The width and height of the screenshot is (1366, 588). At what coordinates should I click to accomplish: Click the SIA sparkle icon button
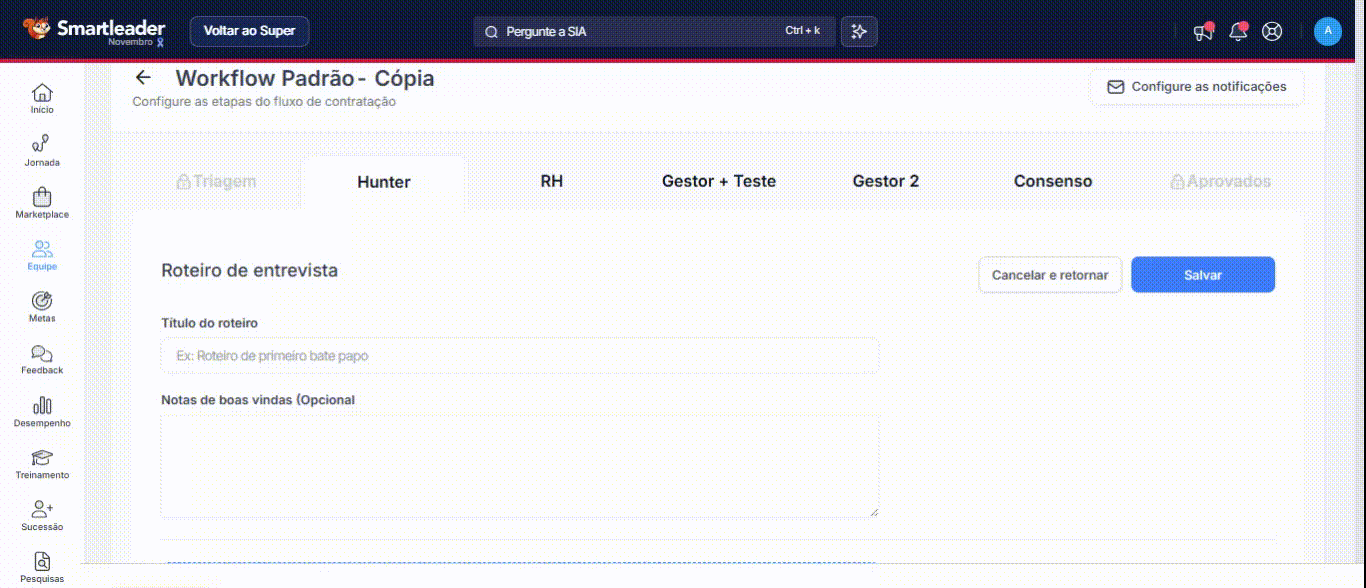click(858, 32)
